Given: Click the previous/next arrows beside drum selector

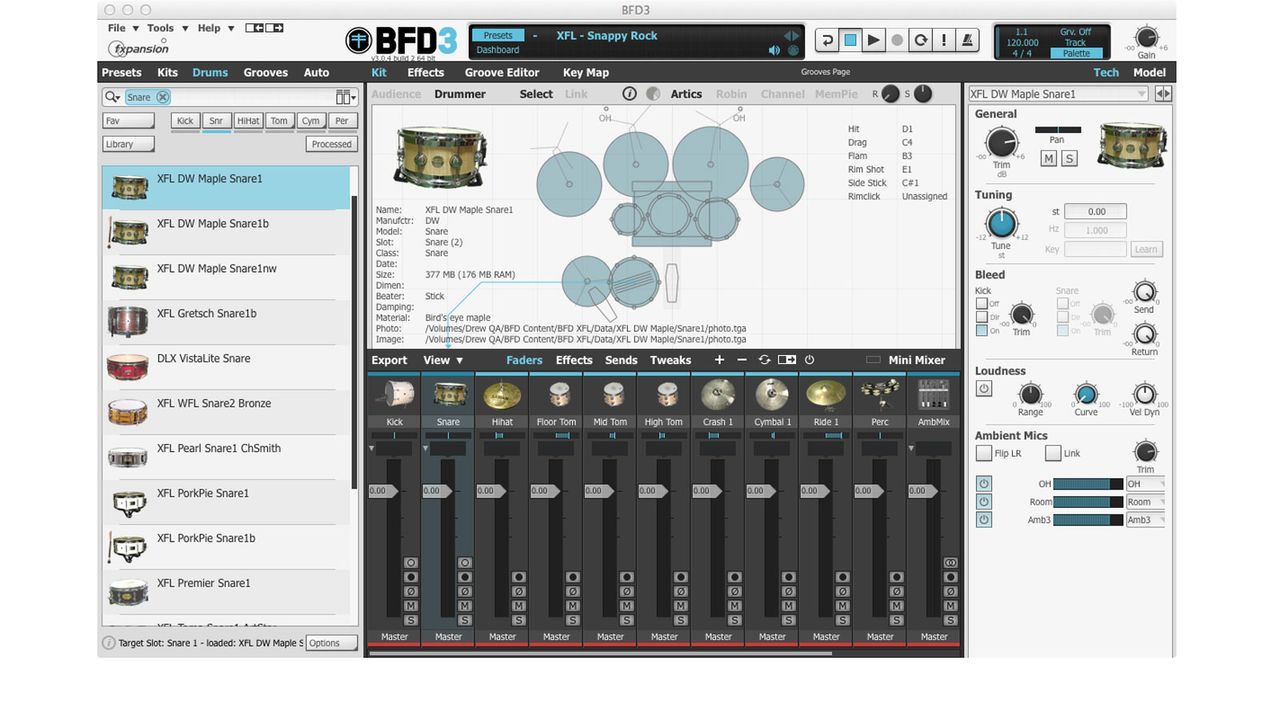Looking at the screenshot, I should tap(1163, 94).
